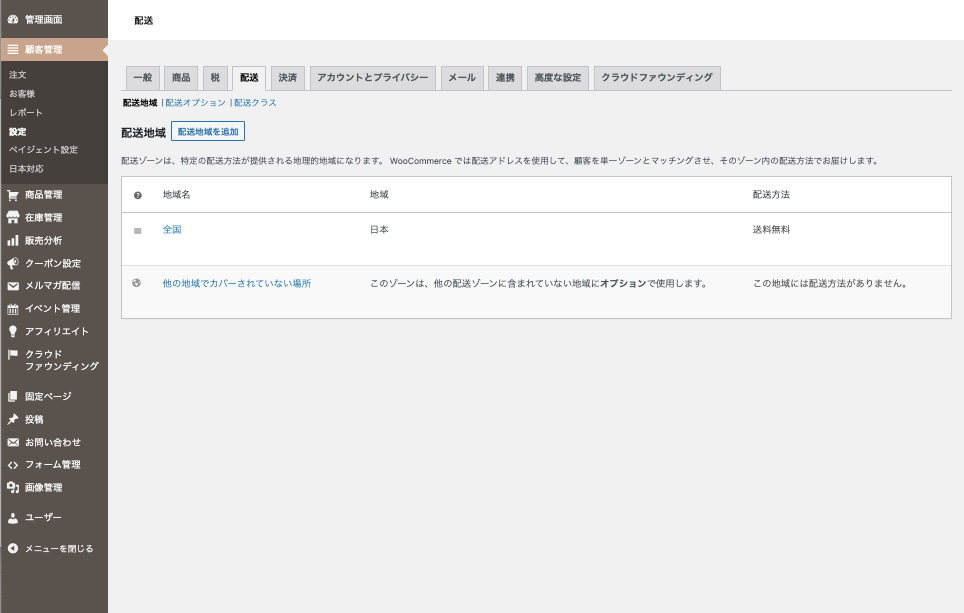This screenshot has height=613, width=964.
Task: Click the shopping cart icon for 商品管理
Action: coord(13,195)
